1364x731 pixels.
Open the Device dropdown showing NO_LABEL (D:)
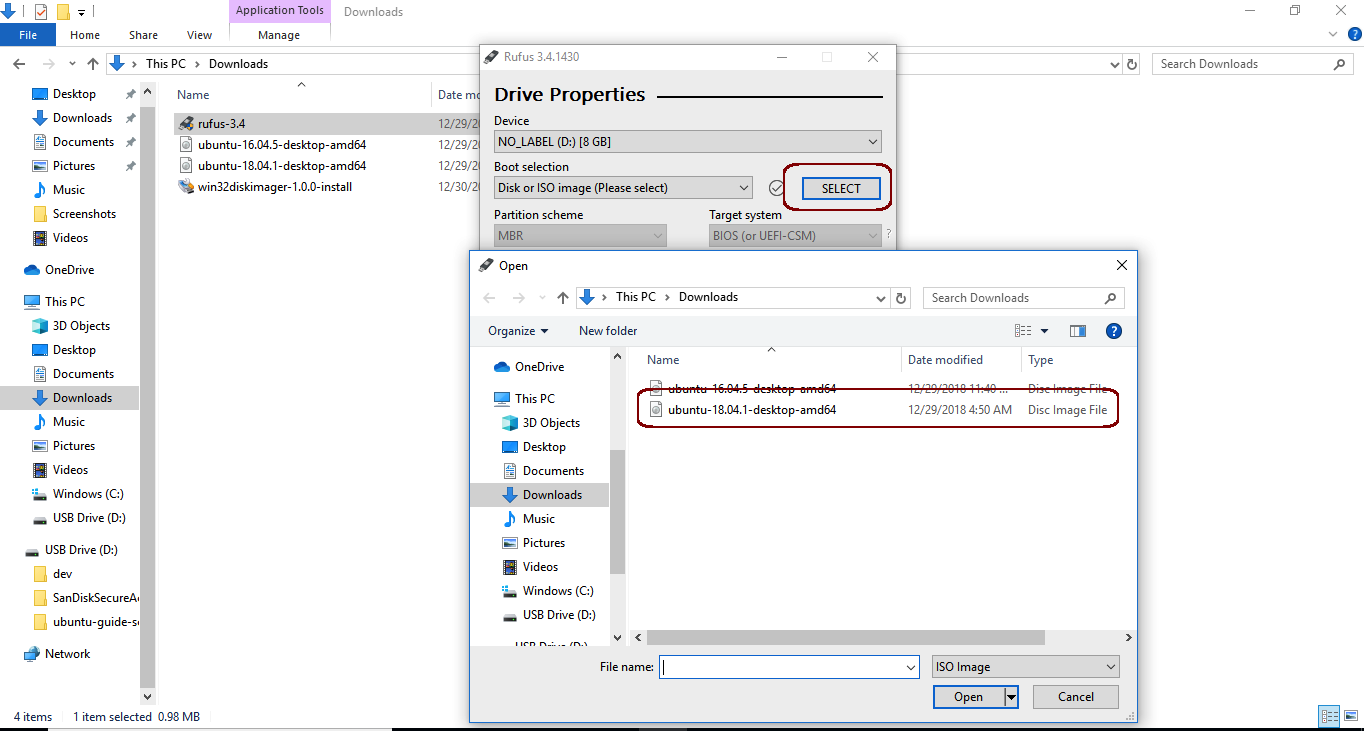tap(688, 142)
